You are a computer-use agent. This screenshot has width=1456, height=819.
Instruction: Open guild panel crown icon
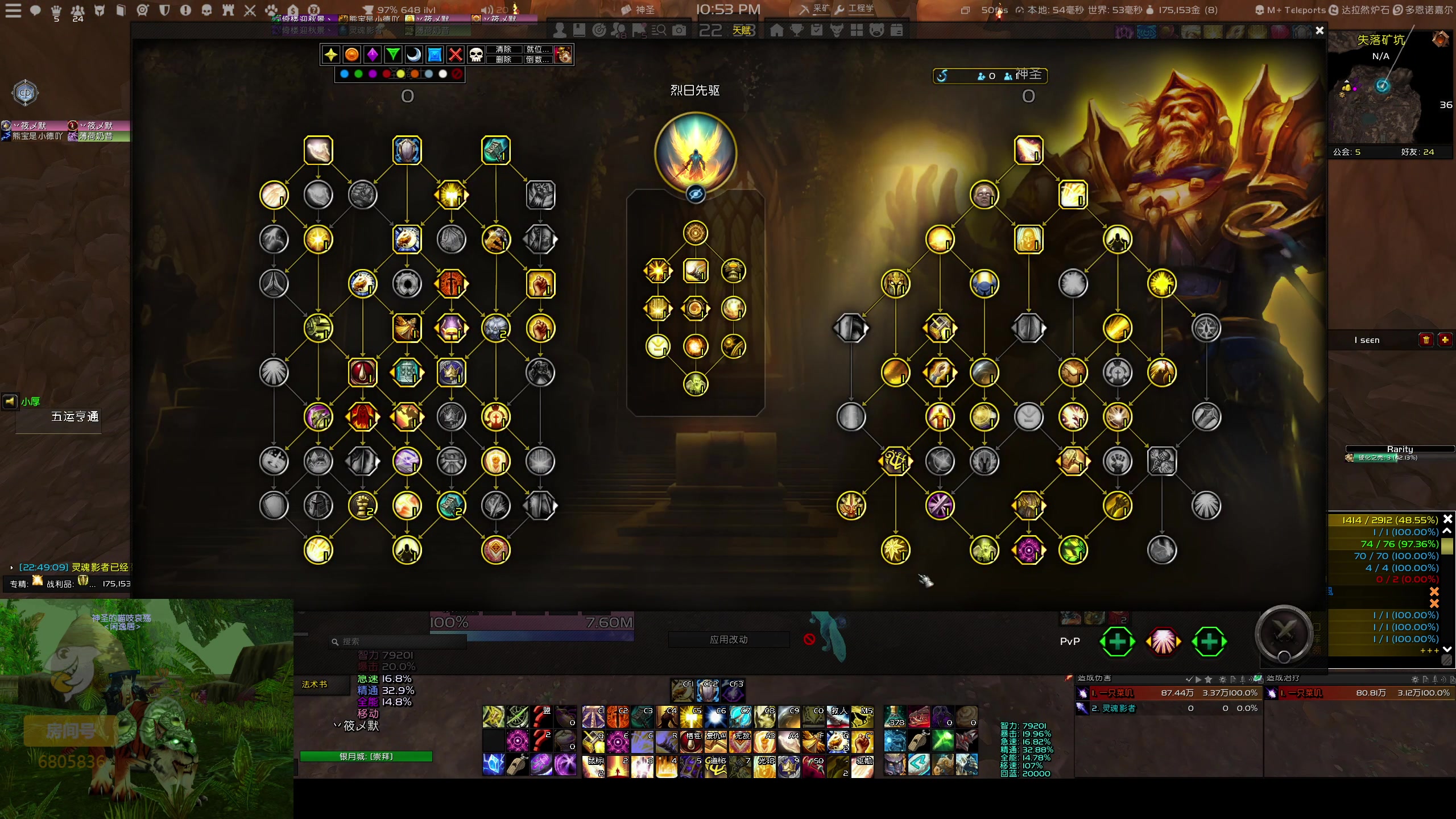pos(56,10)
